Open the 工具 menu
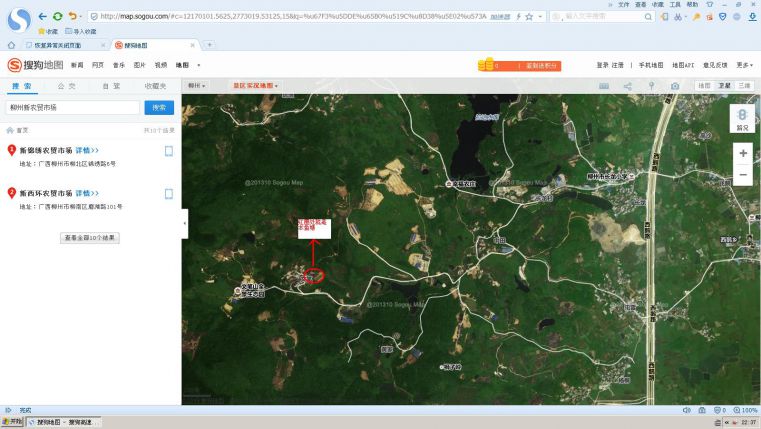 tap(675, 4)
